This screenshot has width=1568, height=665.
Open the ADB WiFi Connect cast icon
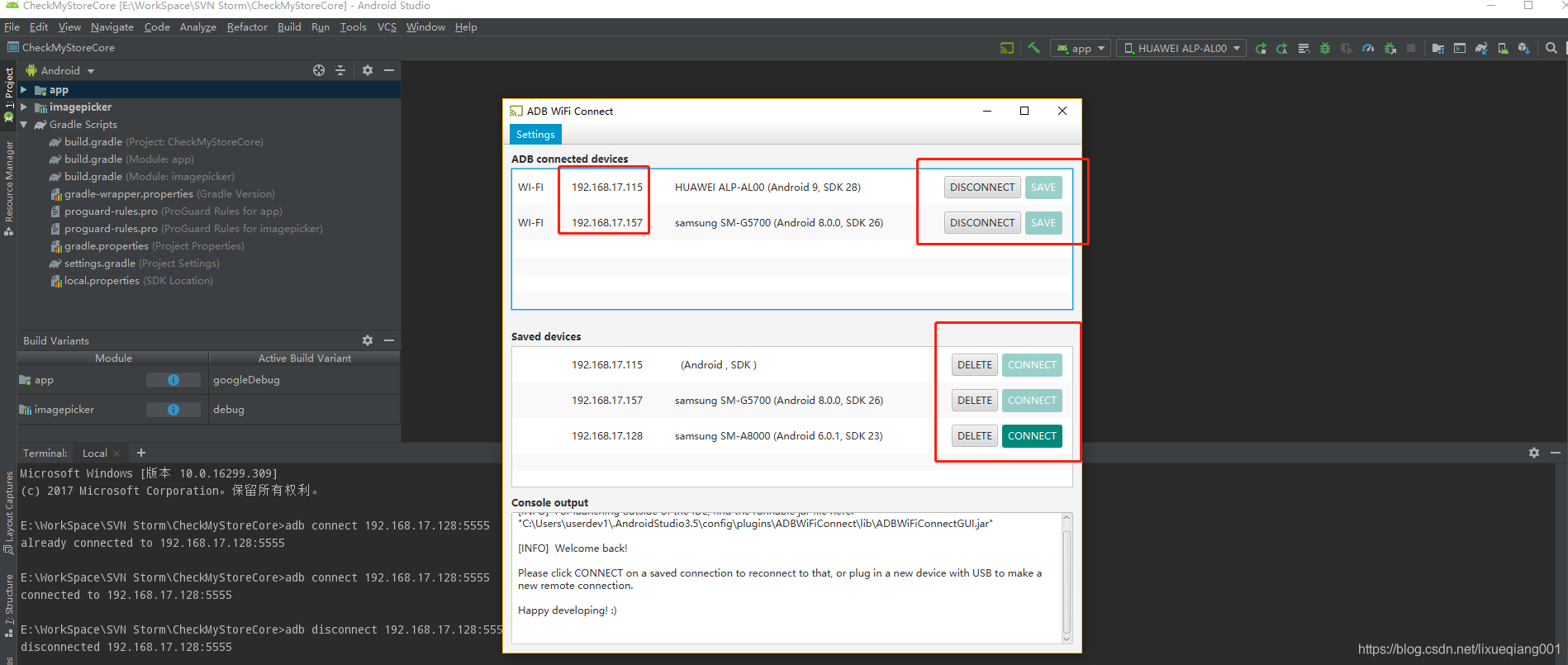pos(1006,49)
